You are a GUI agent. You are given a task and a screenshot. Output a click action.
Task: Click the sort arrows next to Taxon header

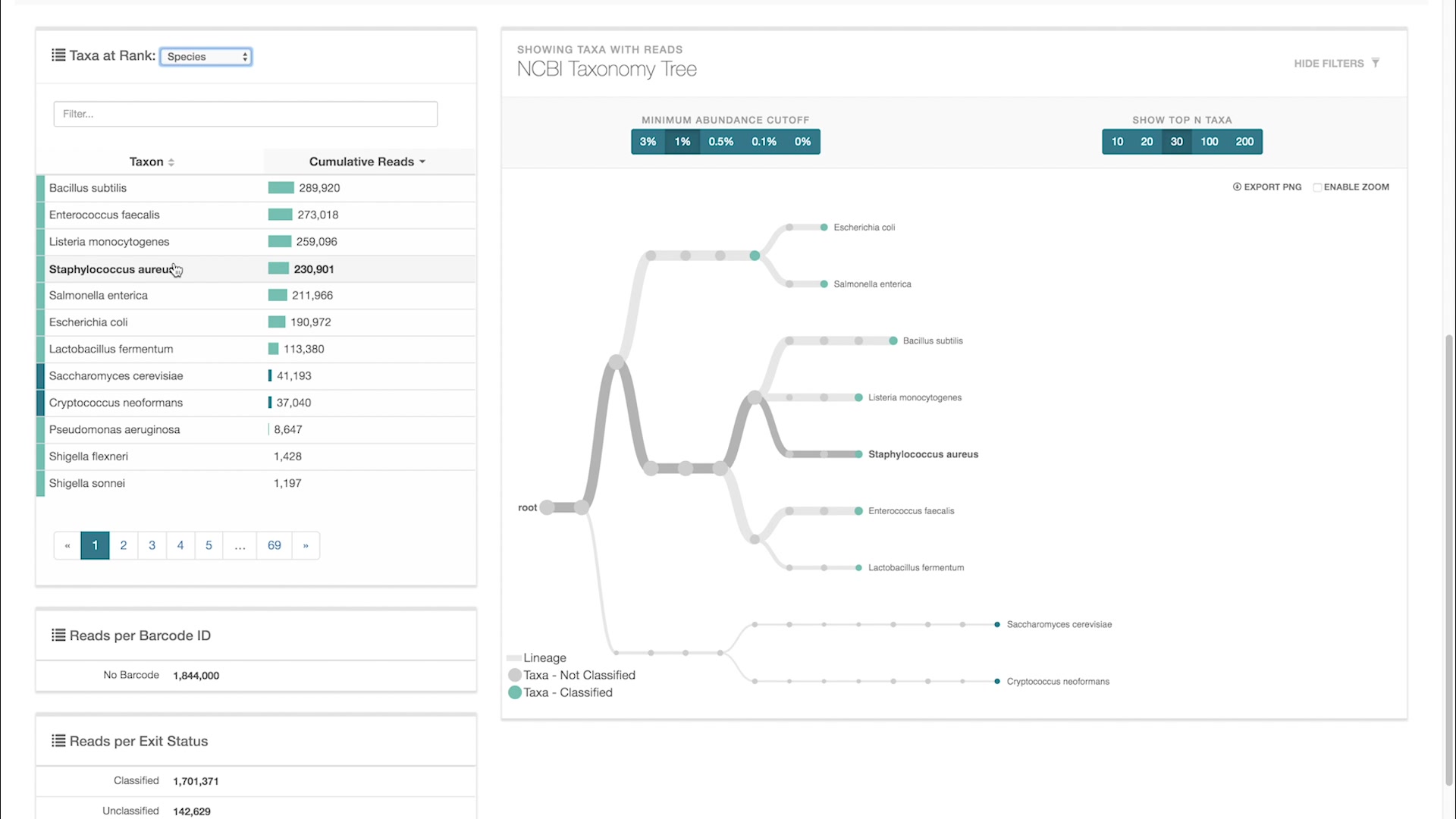(x=170, y=162)
